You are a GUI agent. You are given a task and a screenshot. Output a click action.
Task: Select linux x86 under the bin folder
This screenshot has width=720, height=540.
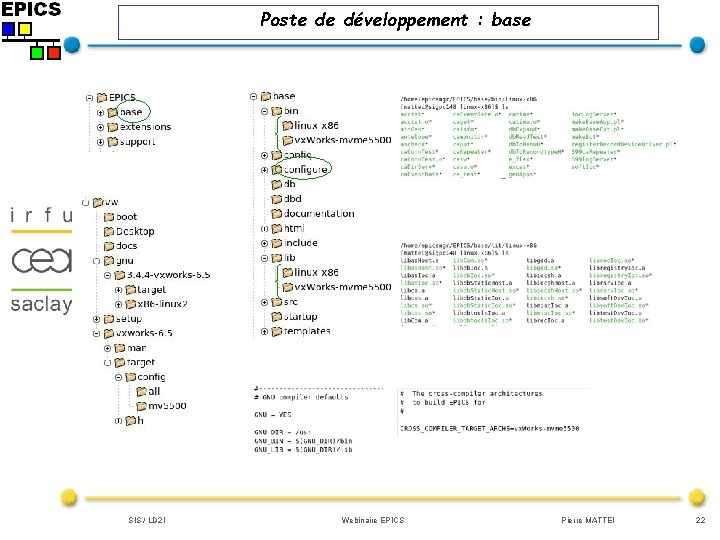click(x=316, y=125)
